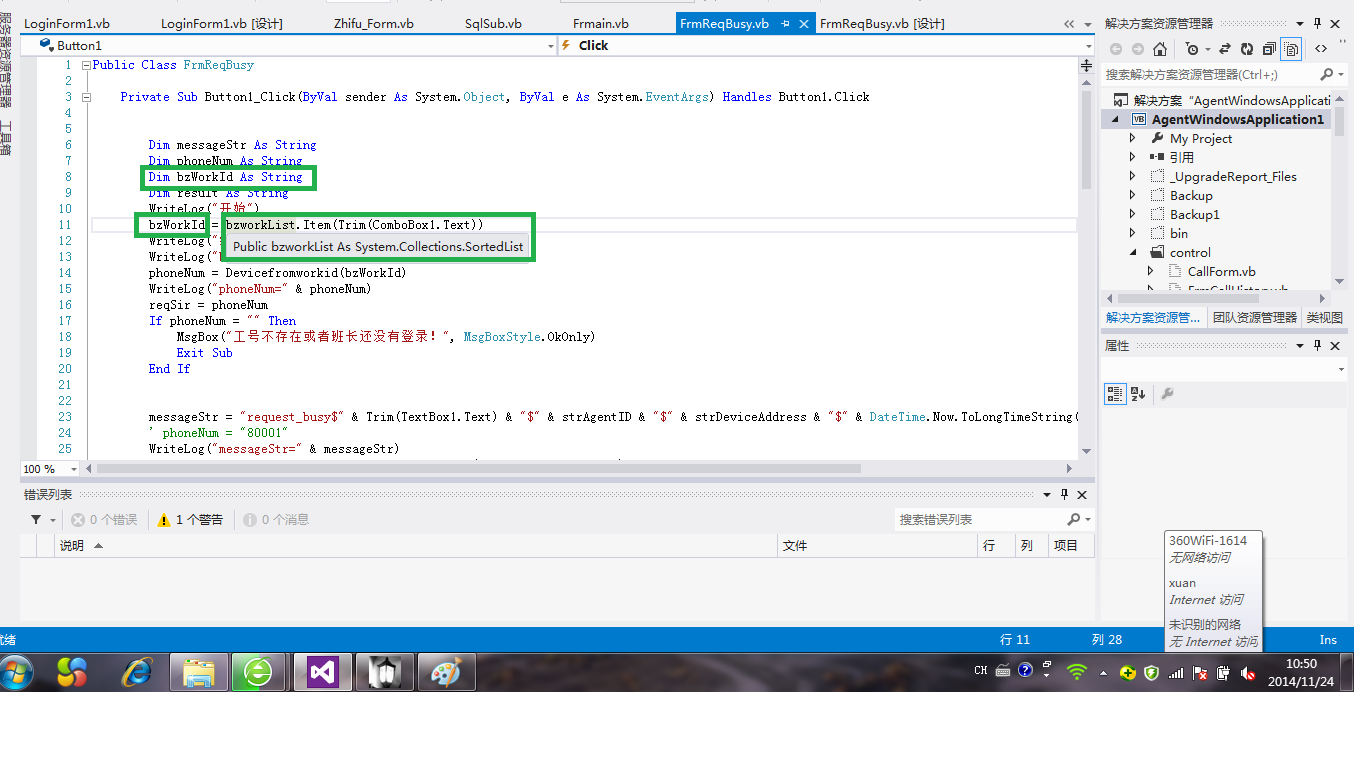
Task: Expand CallForm.vb node
Action: click(1150, 271)
